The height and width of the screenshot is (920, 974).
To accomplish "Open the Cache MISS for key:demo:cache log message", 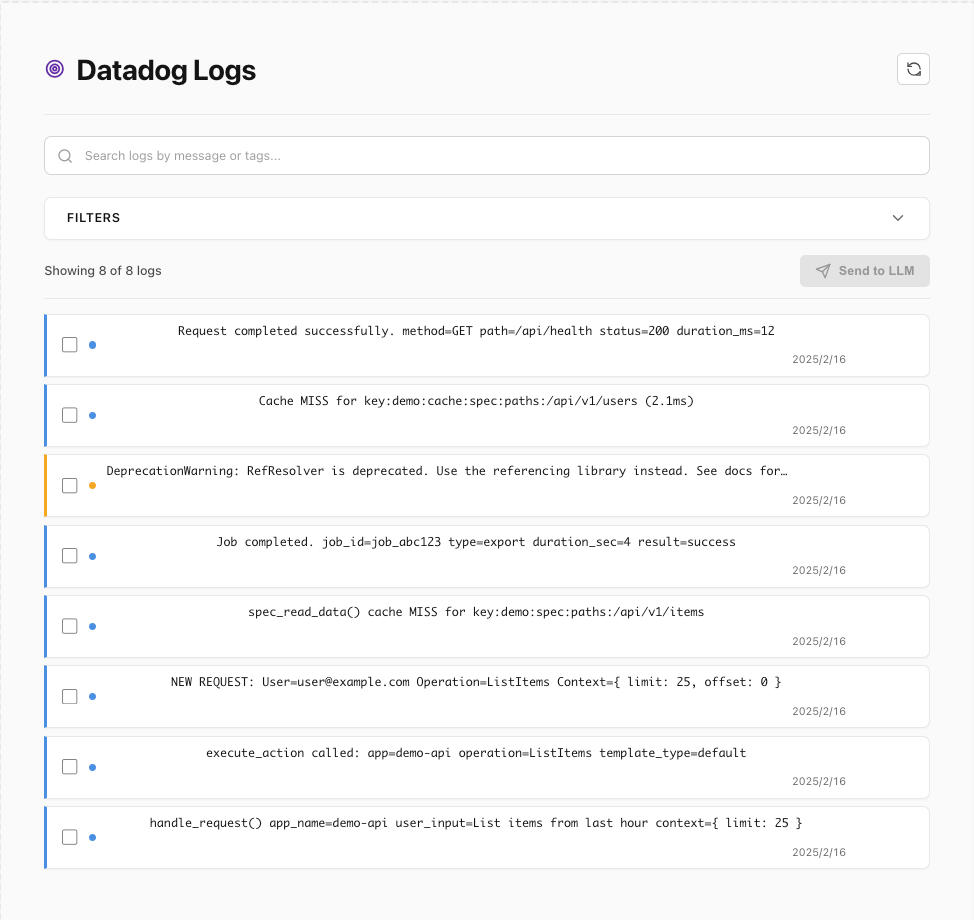I will [476, 401].
